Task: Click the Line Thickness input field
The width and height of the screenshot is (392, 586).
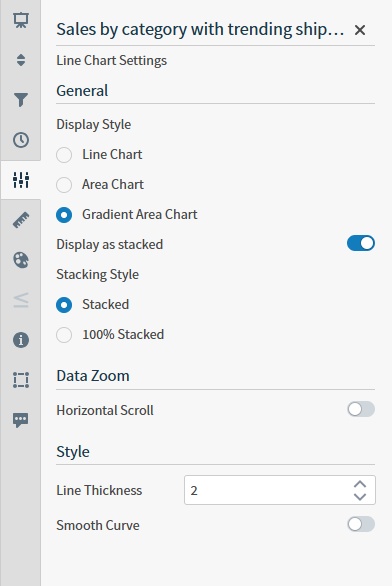Action: pos(280,490)
